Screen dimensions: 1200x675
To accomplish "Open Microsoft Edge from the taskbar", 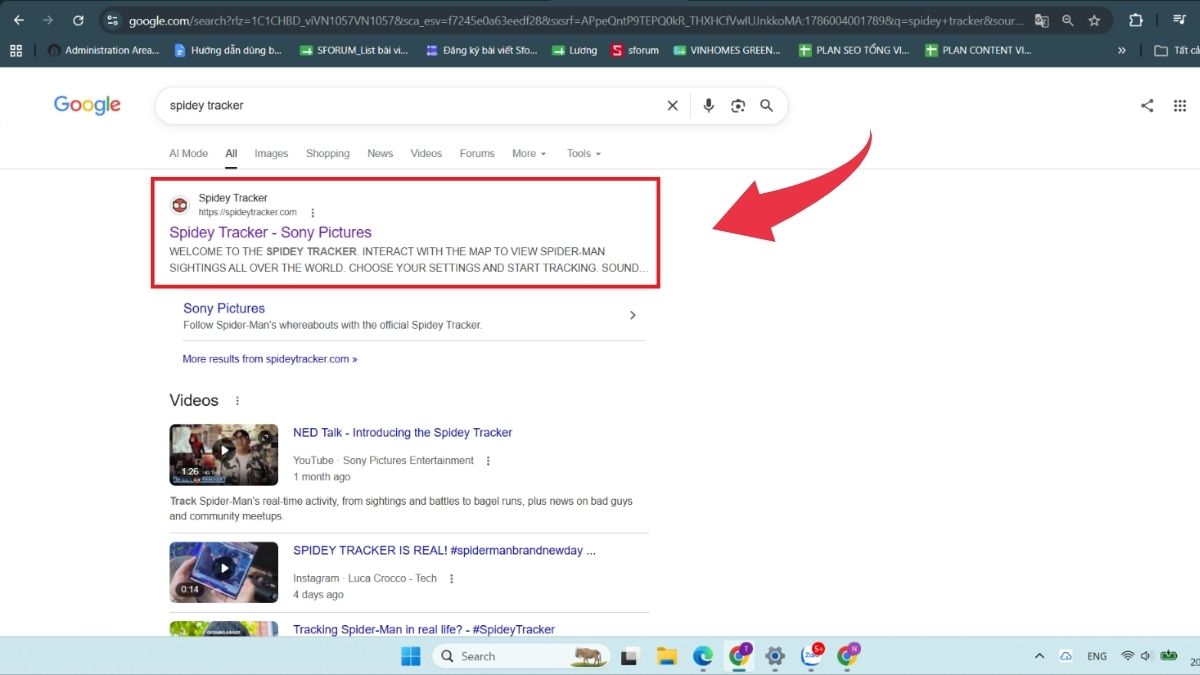I will click(703, 656).
